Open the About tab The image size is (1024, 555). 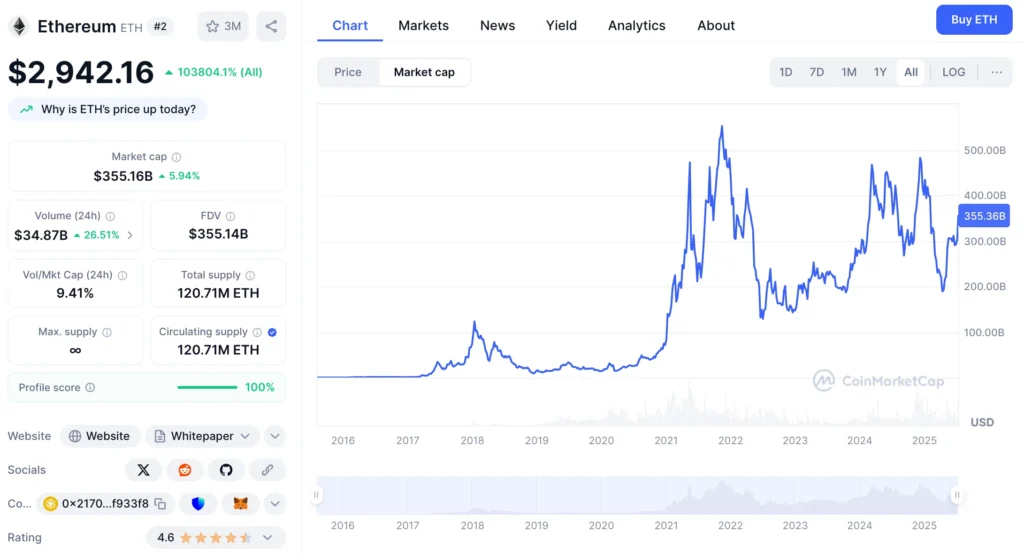pyautogui.click(x=716, y=25)
